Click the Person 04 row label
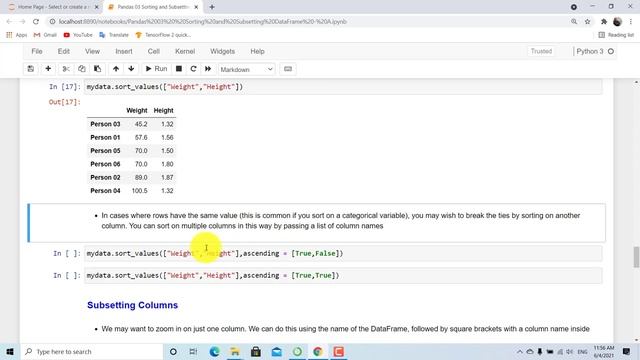Image resolution: width=640 pixels, height=360 pixels. tap(105, 191)
